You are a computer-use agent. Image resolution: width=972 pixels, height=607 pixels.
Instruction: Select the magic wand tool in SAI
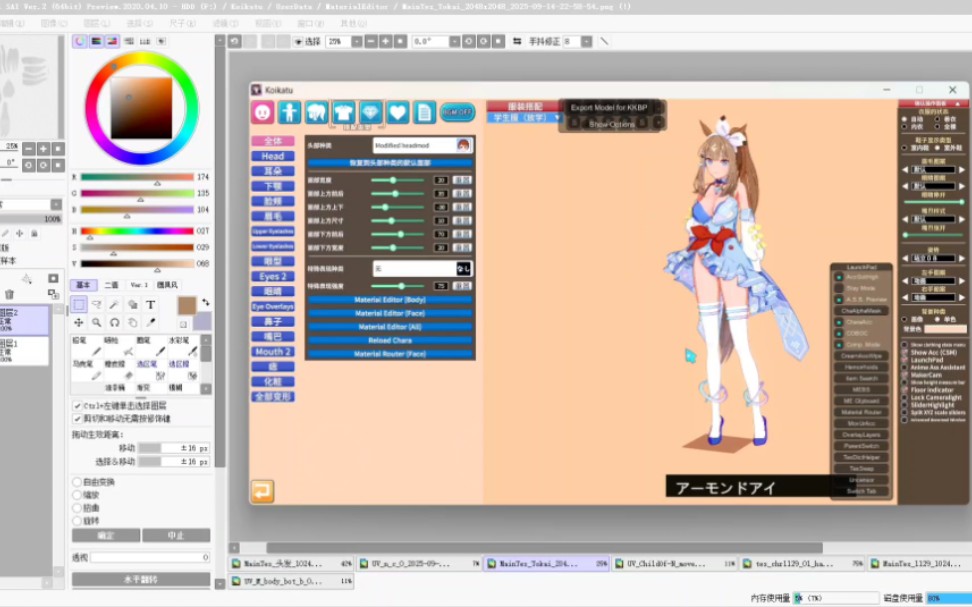pyautogui.click(x=115, y=304)
